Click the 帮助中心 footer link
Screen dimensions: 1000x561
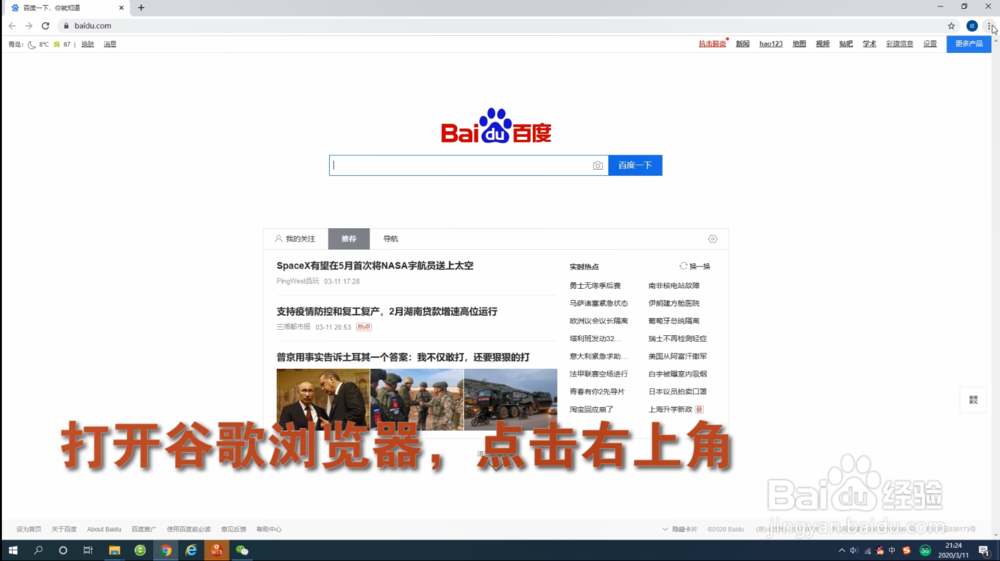tap(269, 529)
